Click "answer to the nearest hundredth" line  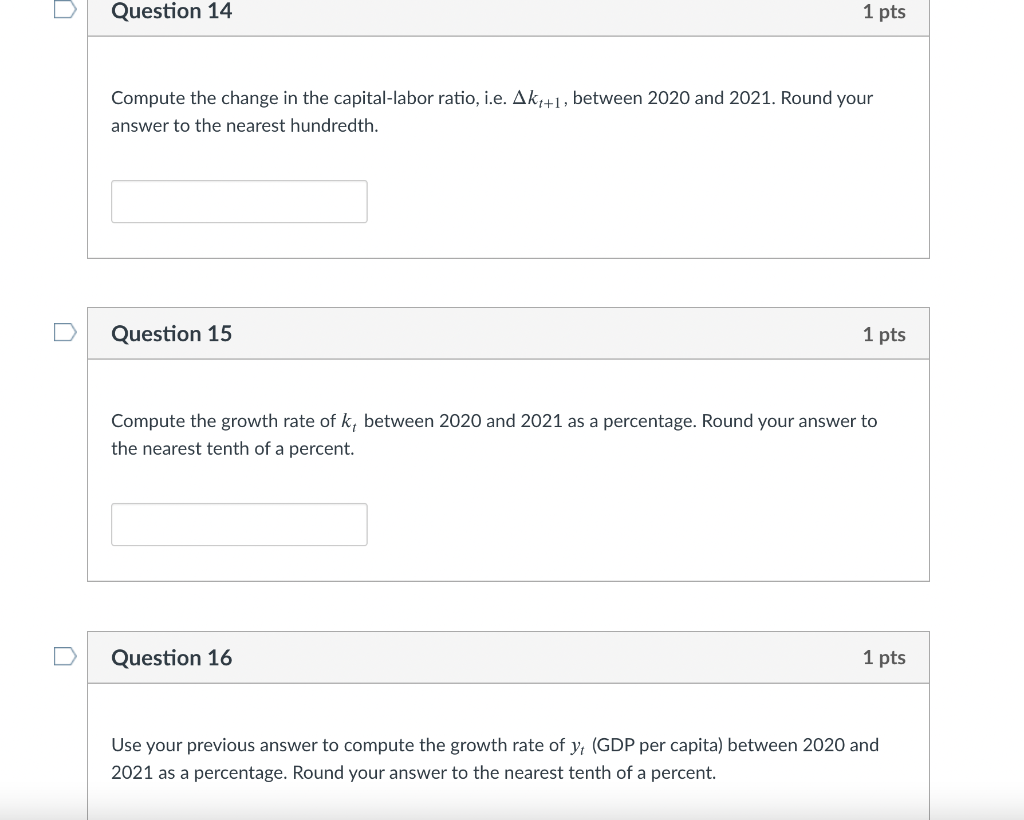coord(245,125)
